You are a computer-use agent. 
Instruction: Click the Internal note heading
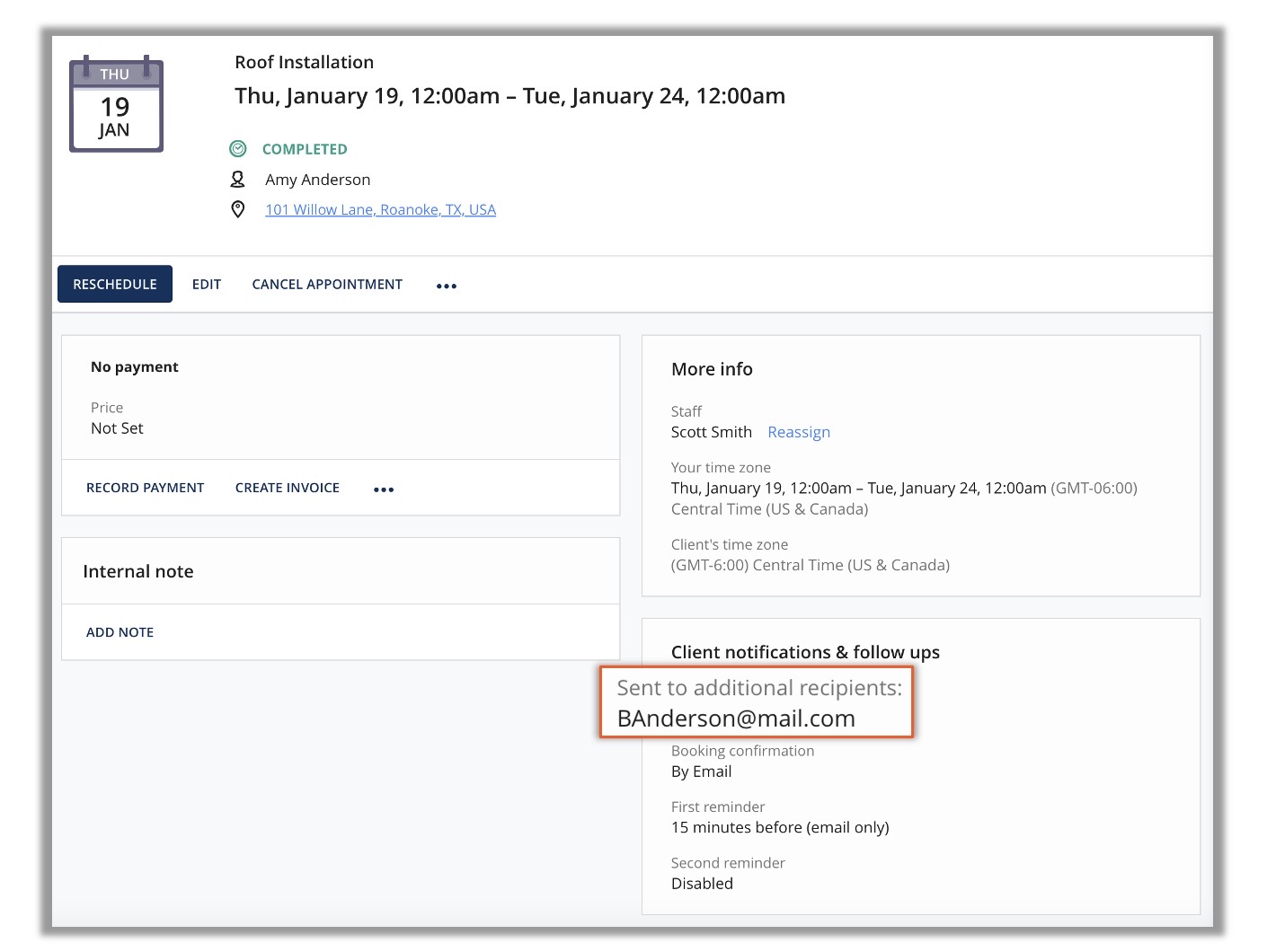(x=138, y=571)
